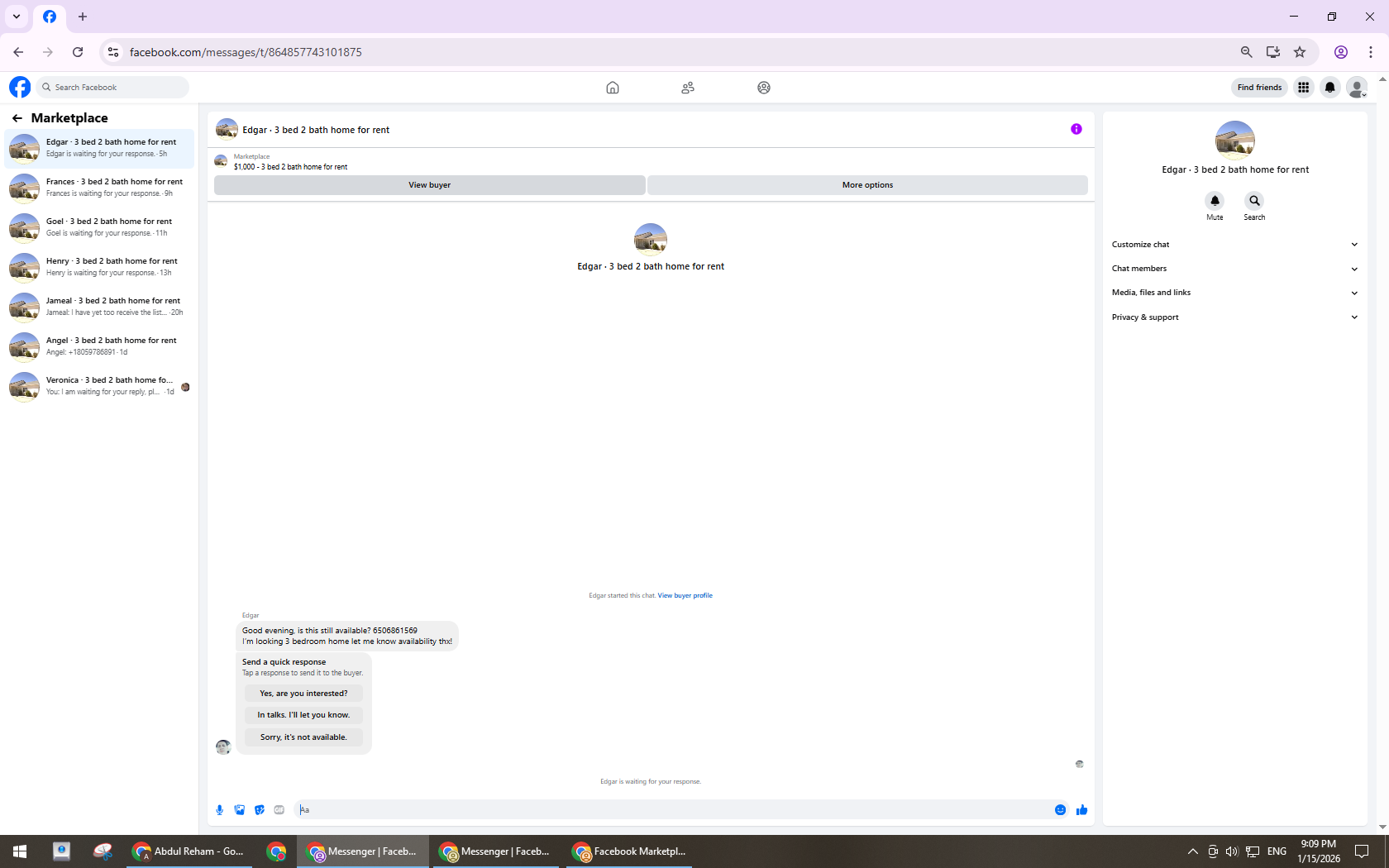Viewport: 1389px width, 868px height.
Task: Click the message input field
Action: pos(674,810)
